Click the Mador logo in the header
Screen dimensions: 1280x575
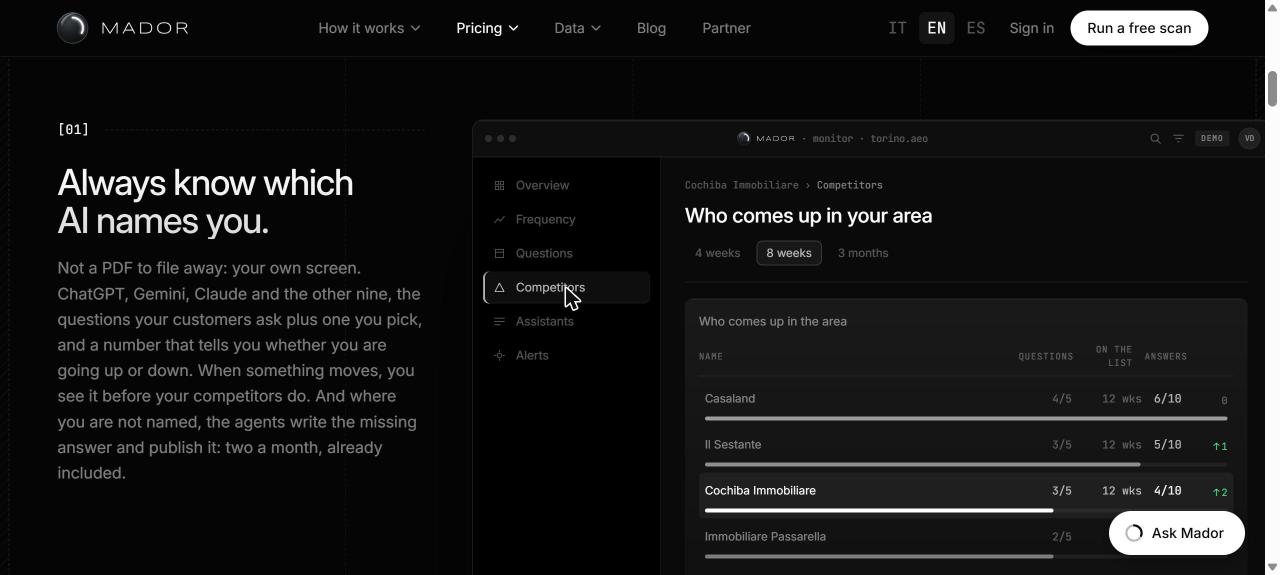[123, 28]
